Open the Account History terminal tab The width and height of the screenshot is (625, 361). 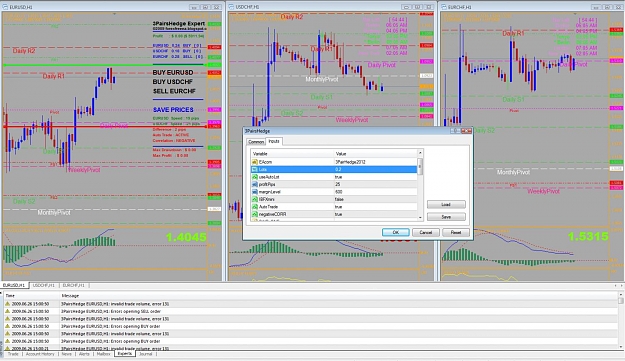coord(40,354)
